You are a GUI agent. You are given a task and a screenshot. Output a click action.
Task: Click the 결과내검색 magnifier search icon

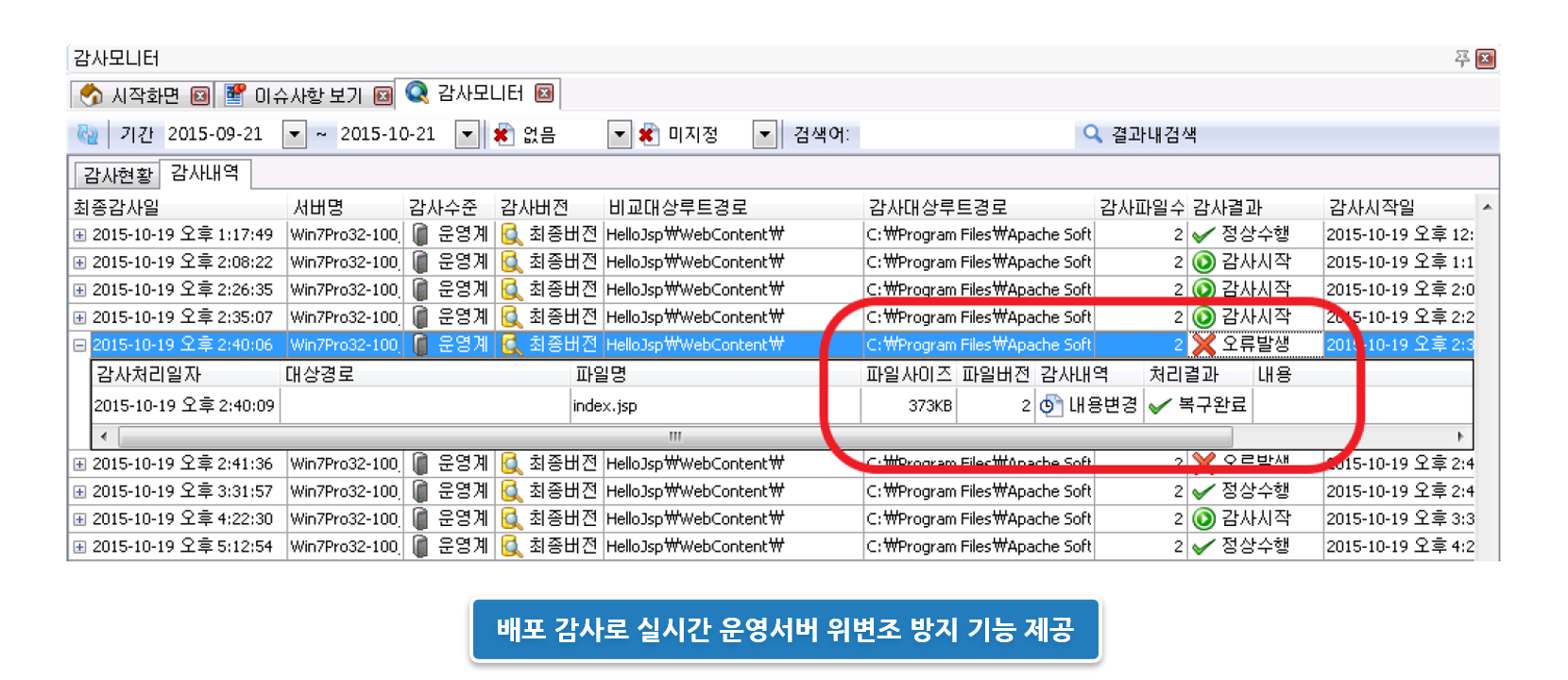click(1092, 134)
